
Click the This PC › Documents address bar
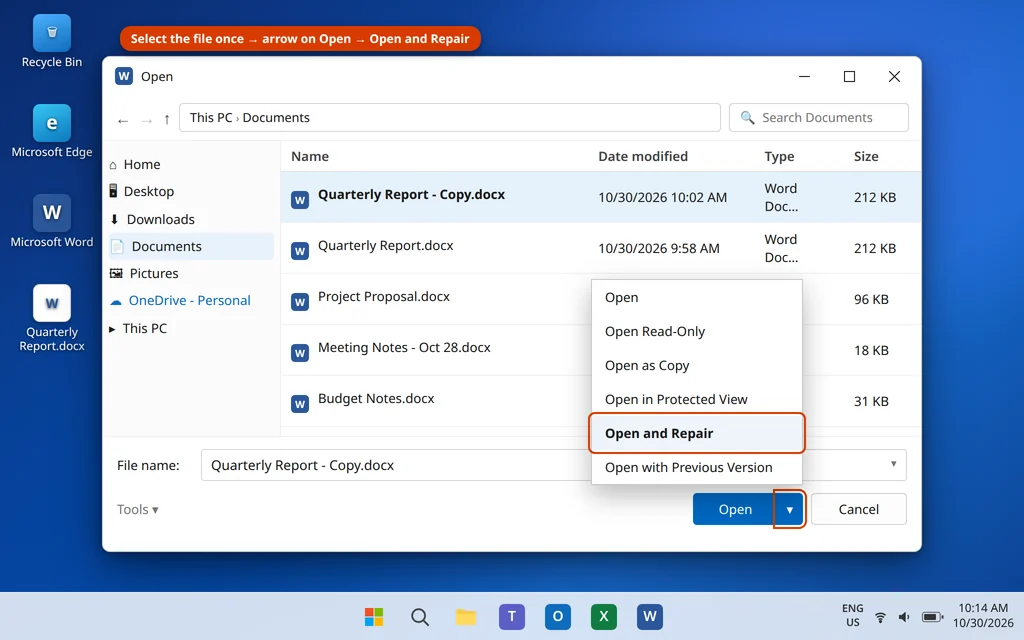[x=449, y=118]
